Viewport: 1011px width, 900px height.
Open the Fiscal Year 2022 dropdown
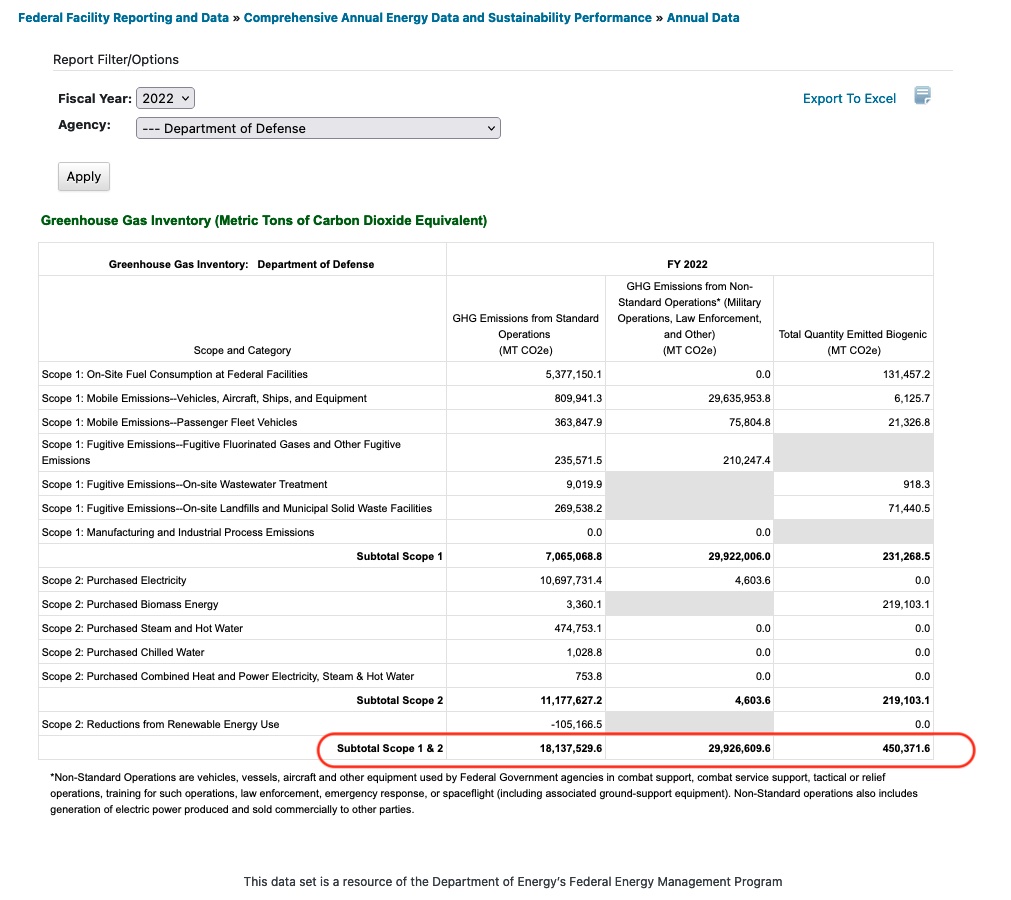point(165,99)
